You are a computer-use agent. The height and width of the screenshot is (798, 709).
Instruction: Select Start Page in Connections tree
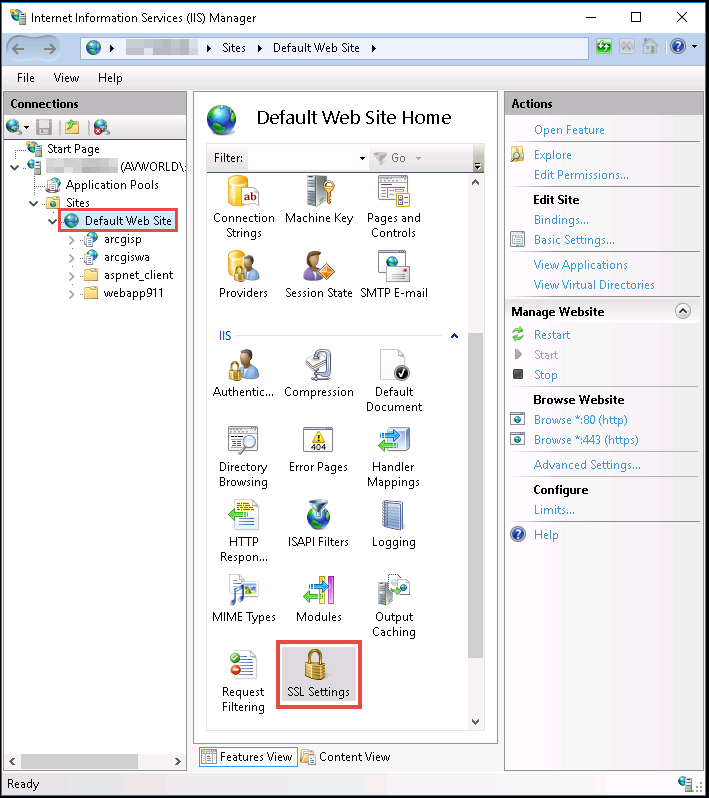click(73, 149)
